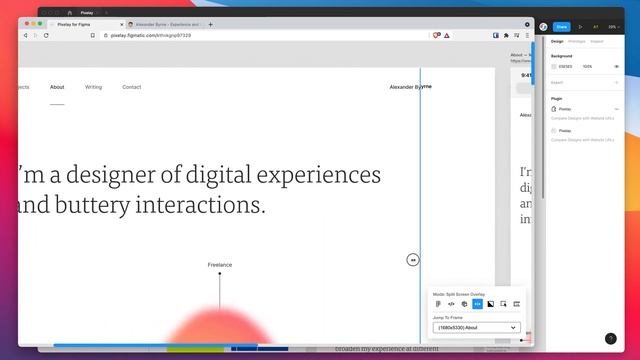Select the last layout mode icon in Pixelay panel
The image size is (640, 360).
point(516,304)
